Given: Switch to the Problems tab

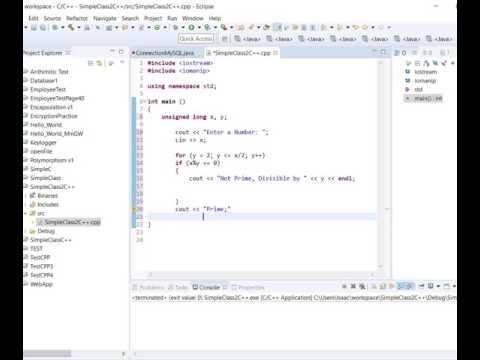Looking at the screenshot, I should 148,287.
